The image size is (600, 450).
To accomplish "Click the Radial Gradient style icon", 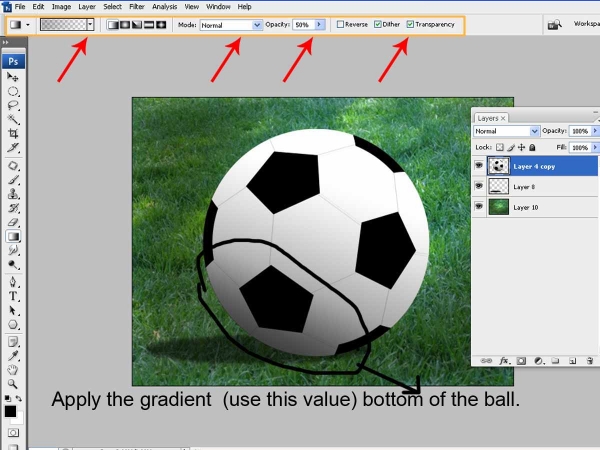I will coord(125,25).
